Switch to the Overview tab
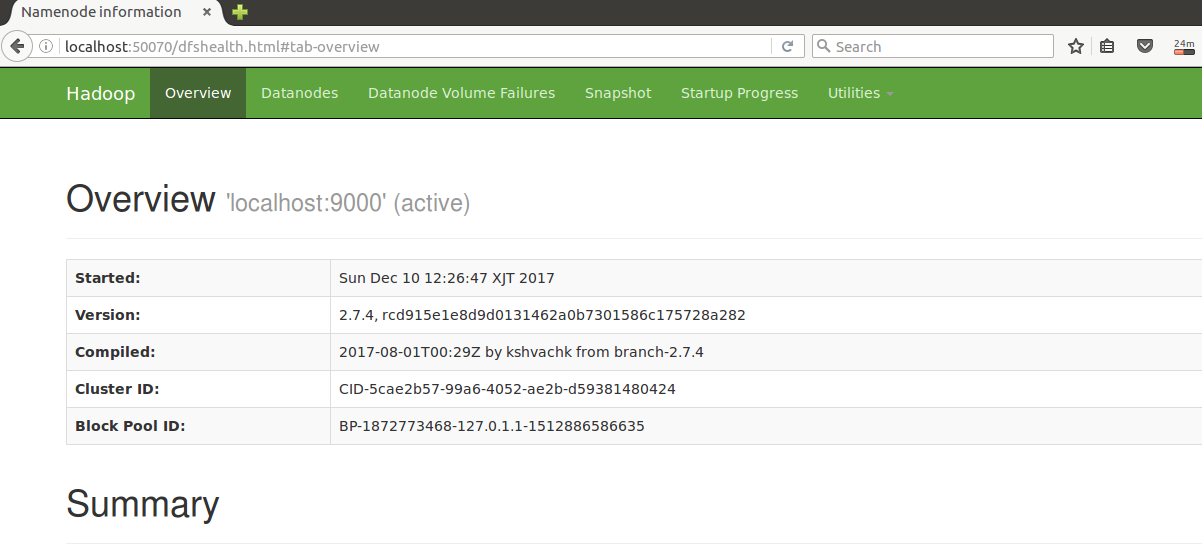 [x=198, y=93]
